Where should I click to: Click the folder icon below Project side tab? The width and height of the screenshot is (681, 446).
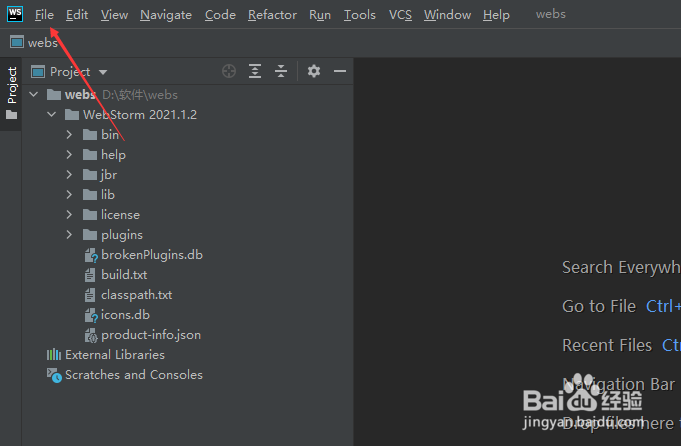[12, 115]
